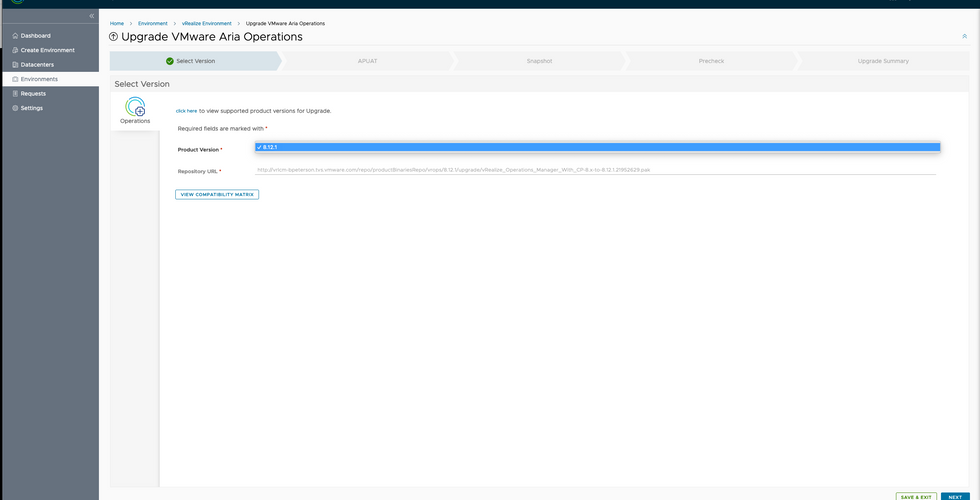This screenshot has height=500, width=980.
Task: Go to the Precheck wizard step
Action: (x=711, y=61)
